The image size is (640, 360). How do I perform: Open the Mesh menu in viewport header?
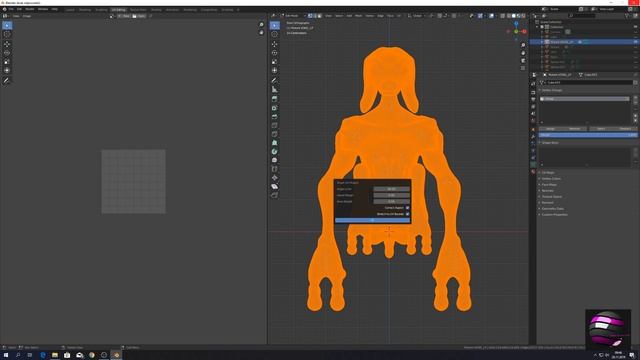[x=358, y=16]
